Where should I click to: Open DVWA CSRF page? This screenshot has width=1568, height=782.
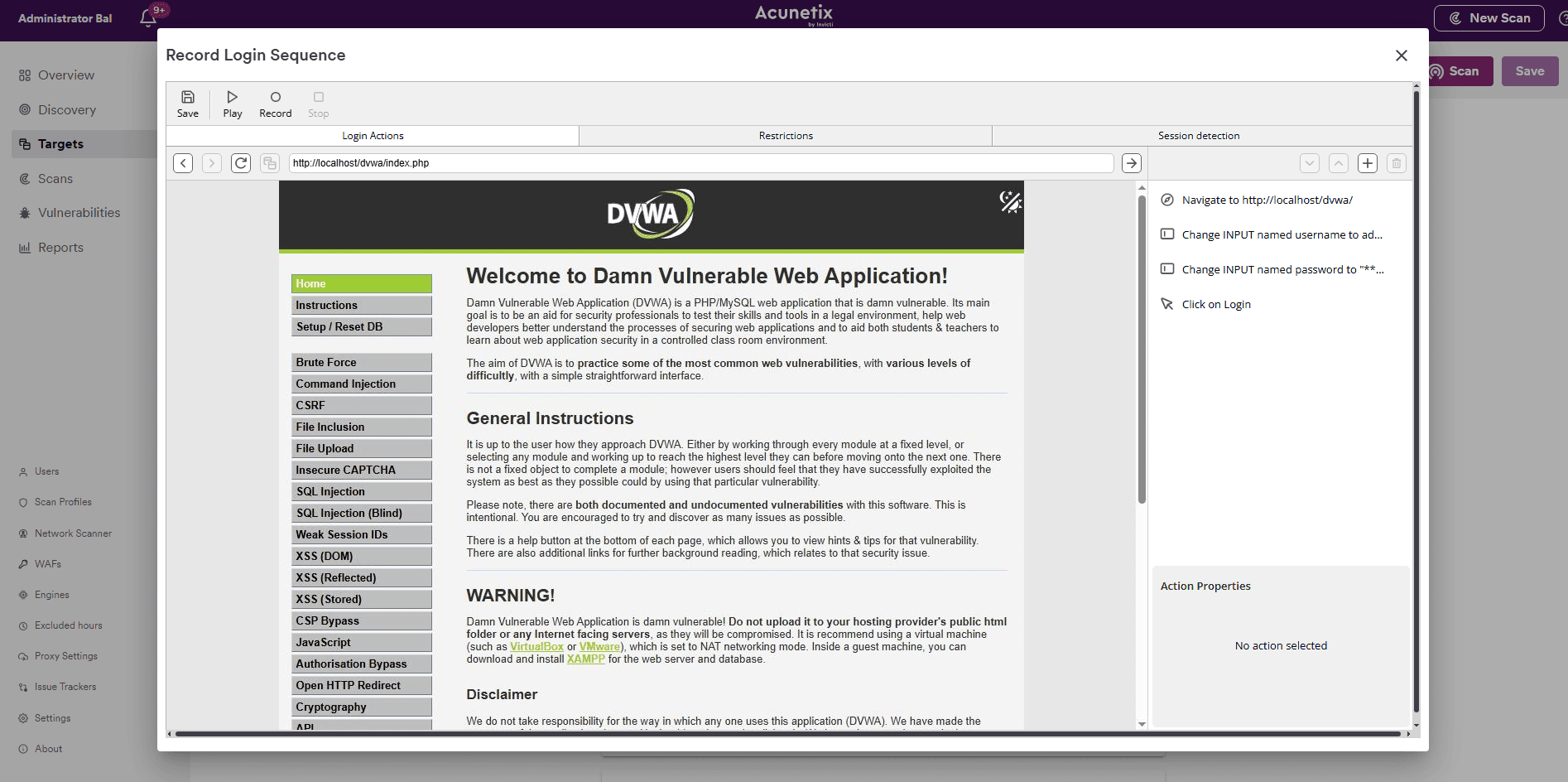click(362, 405)
